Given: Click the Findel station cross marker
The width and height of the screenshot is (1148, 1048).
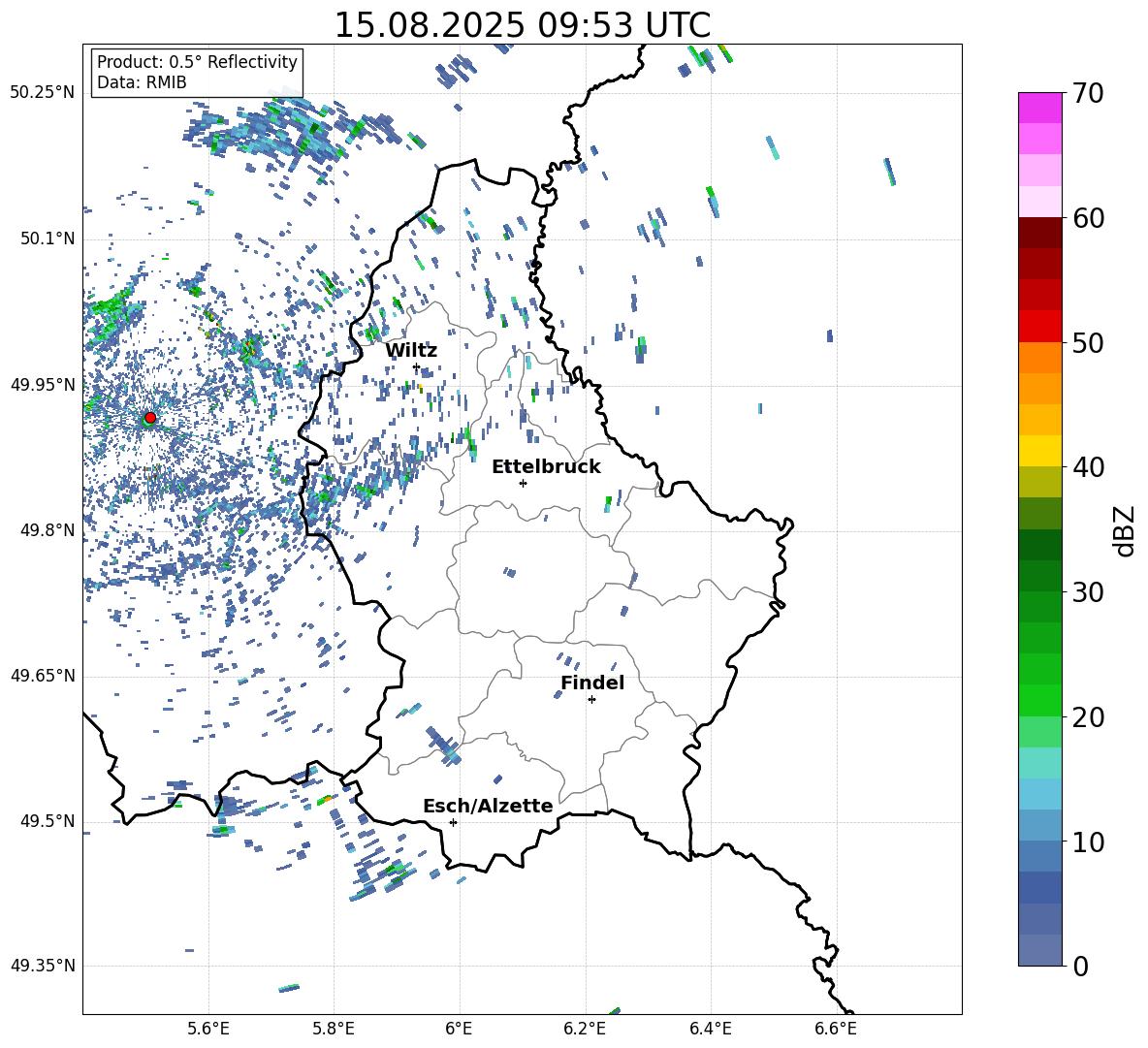Looking at the screenshot, I should point(591,699).
